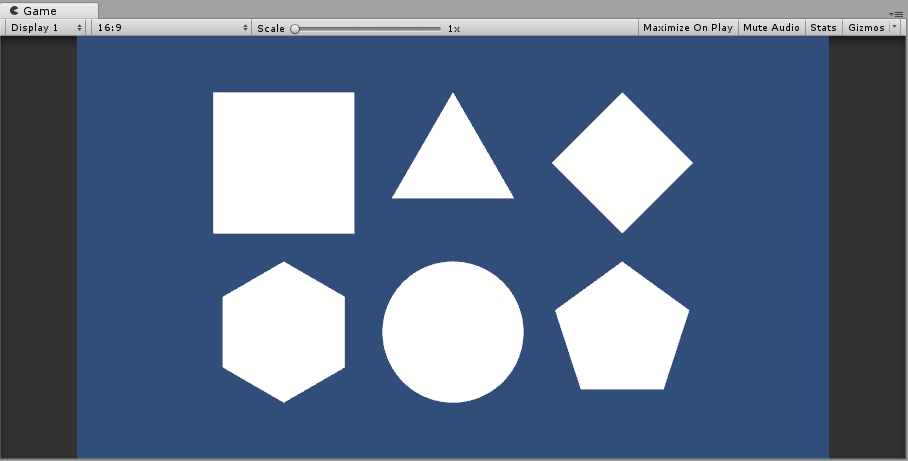This screenshot has width=908, height=461.
Task: Toggle Maximize On Play
Action: point(688,27)
